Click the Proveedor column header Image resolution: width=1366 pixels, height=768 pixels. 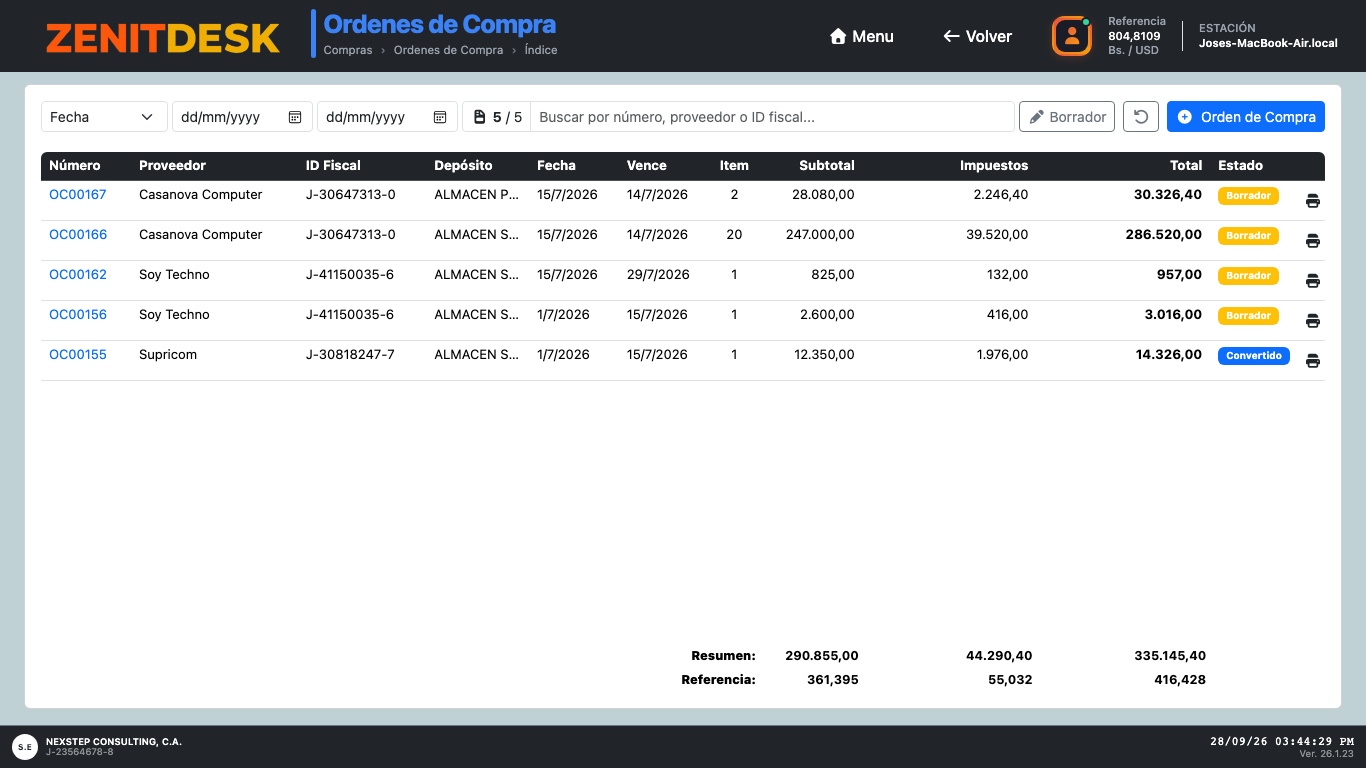pyautogui.click(x=172, y=166)
